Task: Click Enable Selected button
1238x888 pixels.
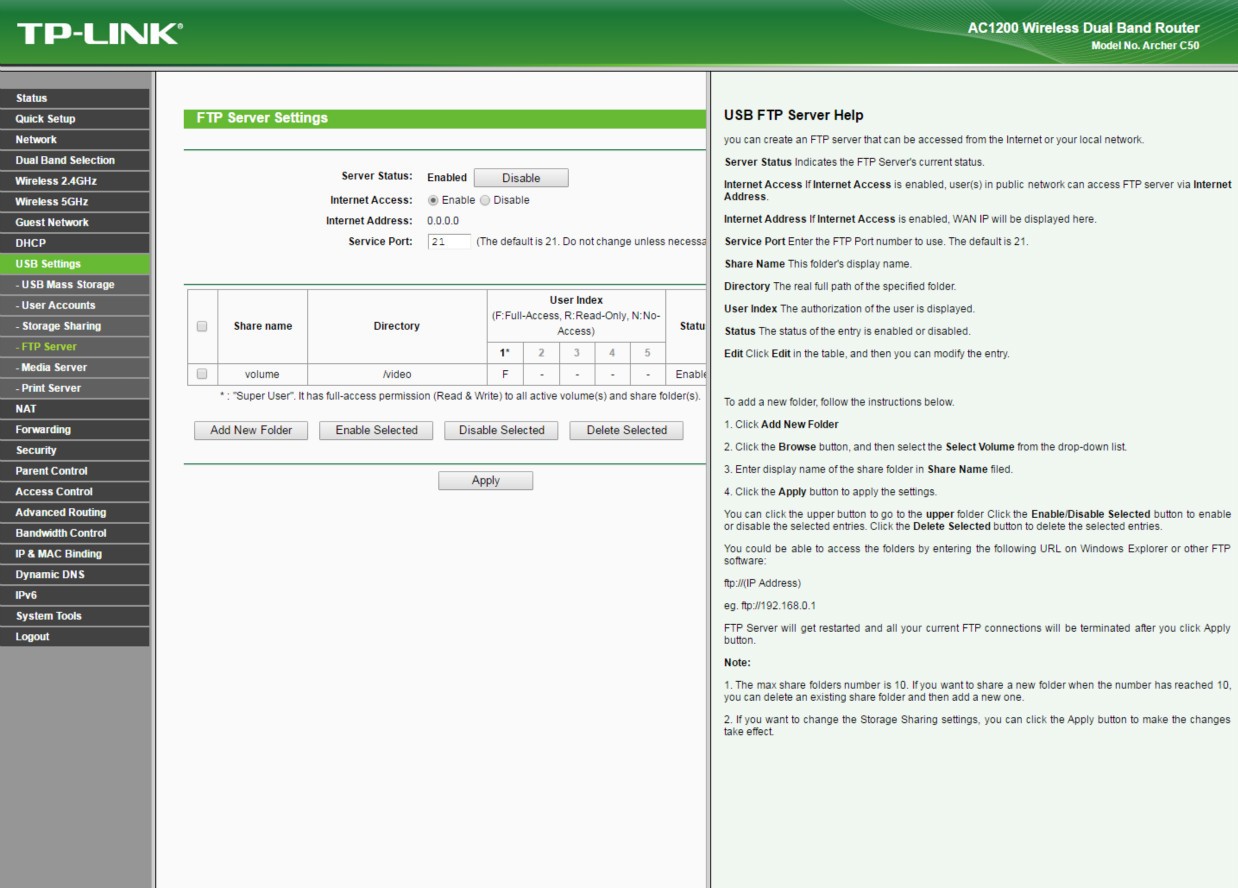Action: [376, 430]
